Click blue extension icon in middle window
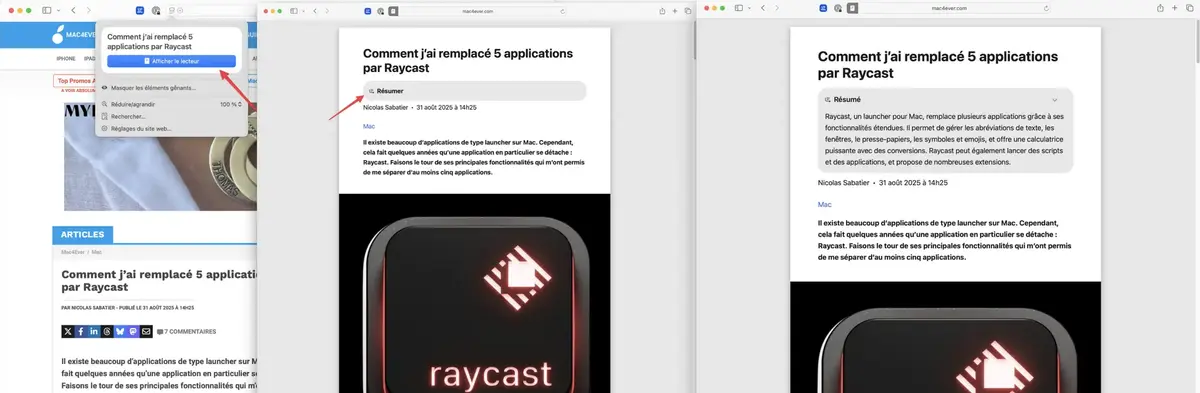1200x393 pixels. click(x=368, y=11)
